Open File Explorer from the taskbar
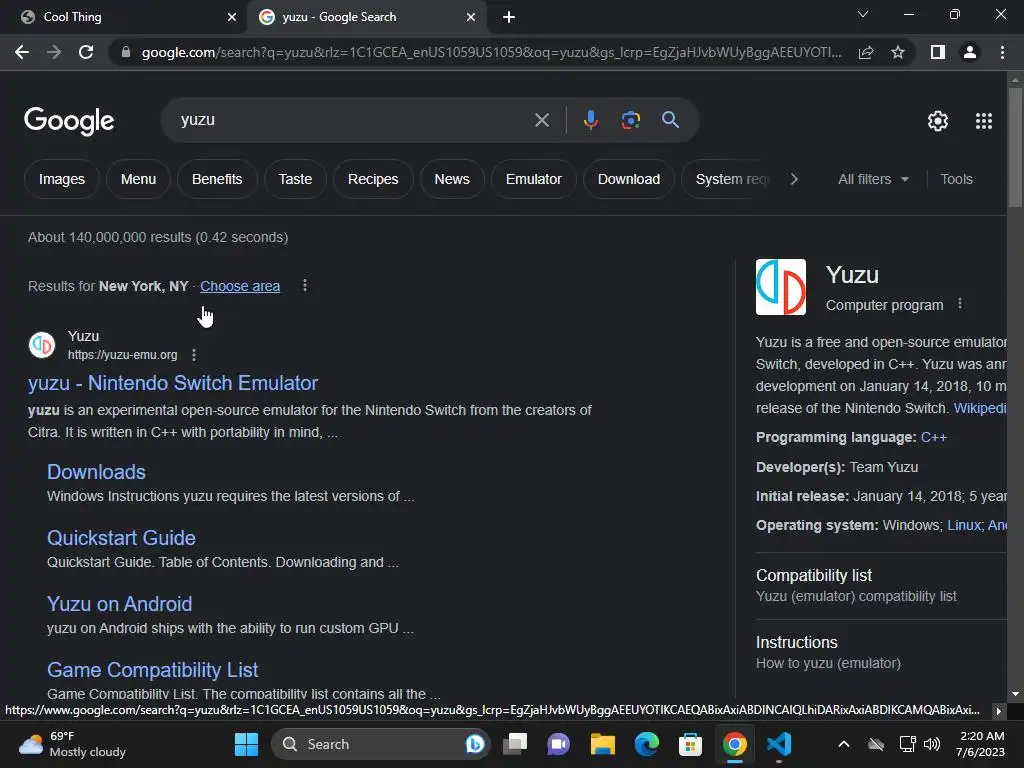 [x=602, y=744]
